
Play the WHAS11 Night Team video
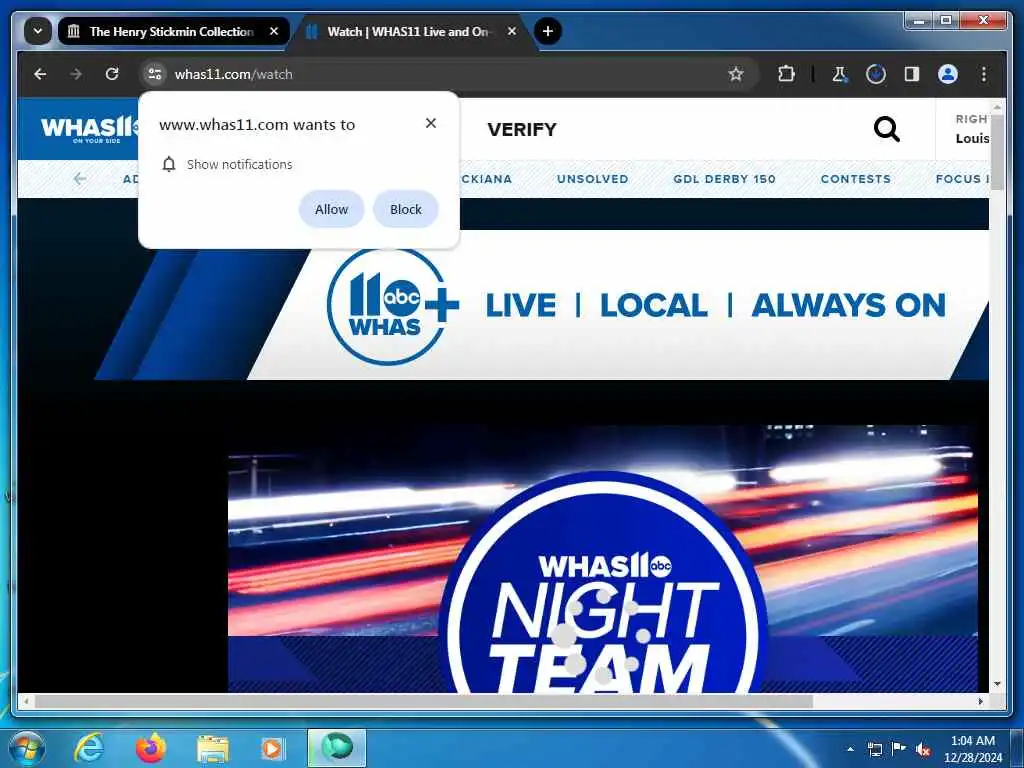click(x=603, y=558)
